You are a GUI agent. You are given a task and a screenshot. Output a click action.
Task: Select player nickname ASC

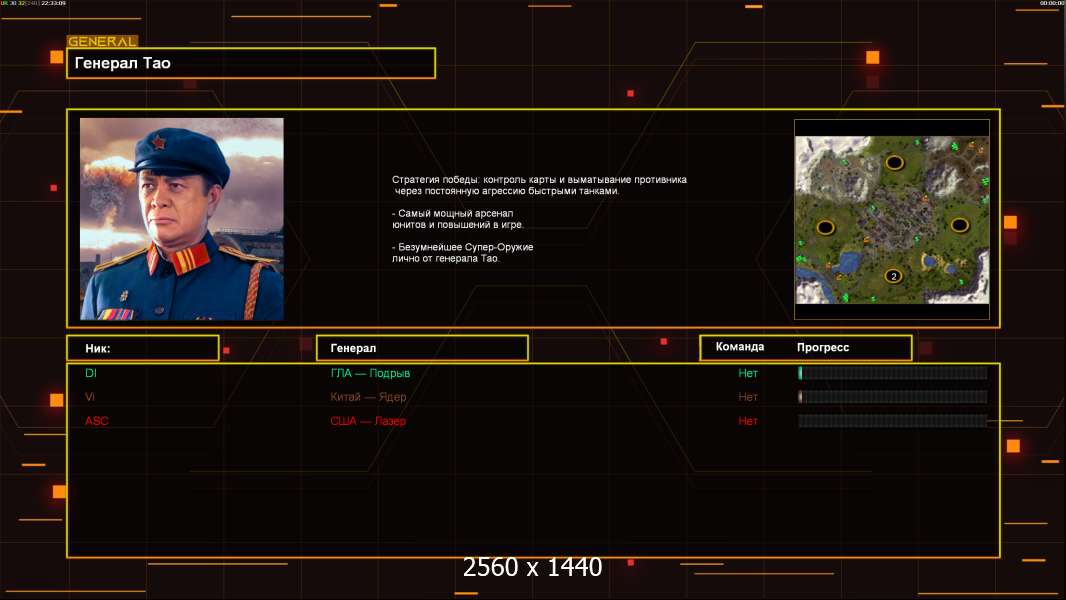(97, 421)
